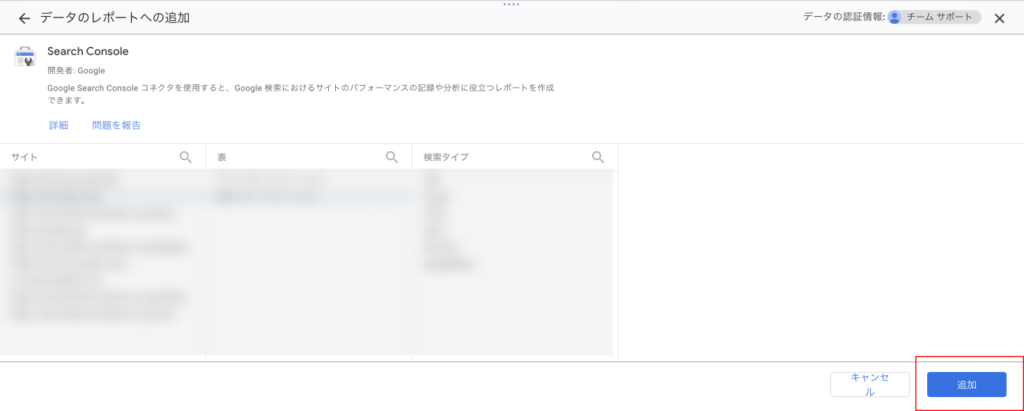Click the Search Console title text
This screenshot has width=1024, height=411.
[88, 51]
